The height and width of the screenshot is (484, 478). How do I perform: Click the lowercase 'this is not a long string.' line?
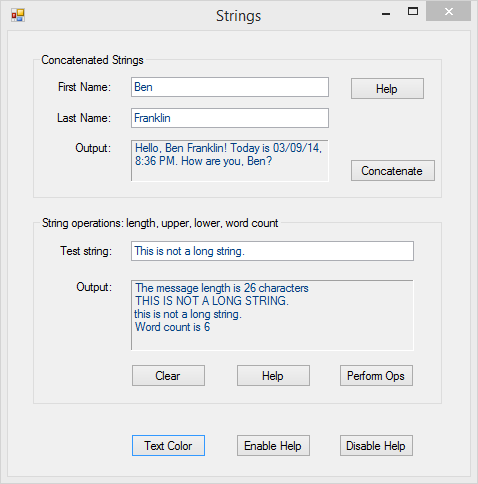tap(188, 314)
